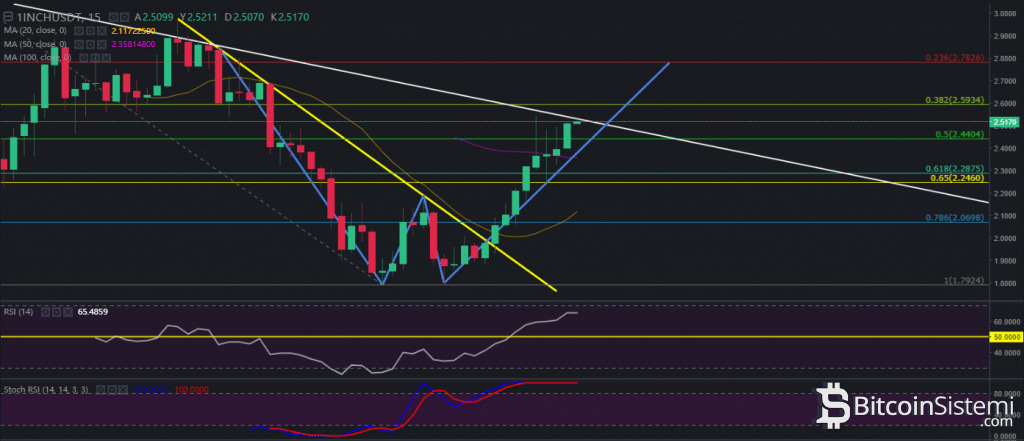The width and height of the screenshot is (1024, 441).
Task: Remove the RSI (14) indicator
Action: (x=66, y=313)
